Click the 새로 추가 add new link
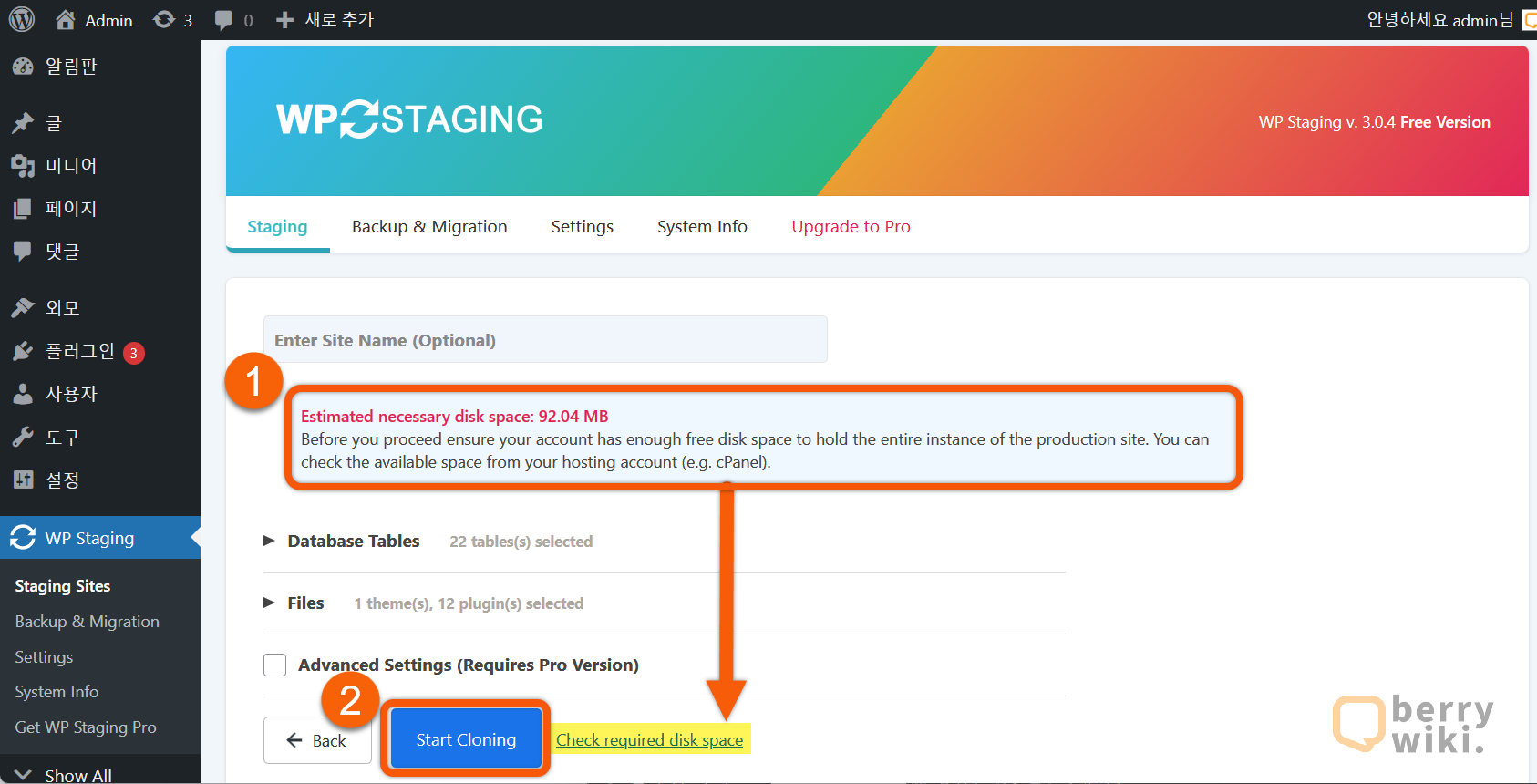 coord(339,20)
